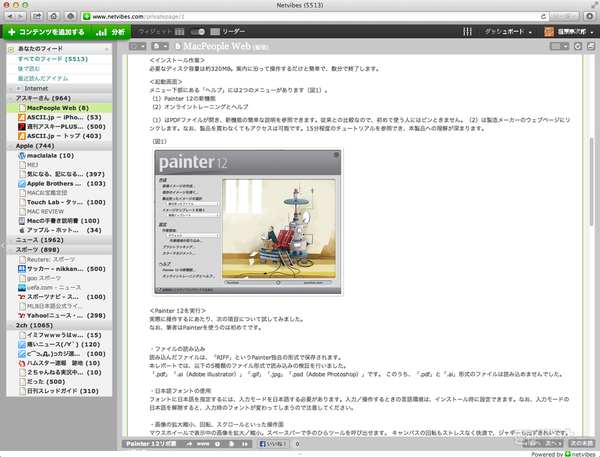Screen dimensions: 600x457
Task: Click the ウィジェット grid view icon
Action: (x=179, y=32)
